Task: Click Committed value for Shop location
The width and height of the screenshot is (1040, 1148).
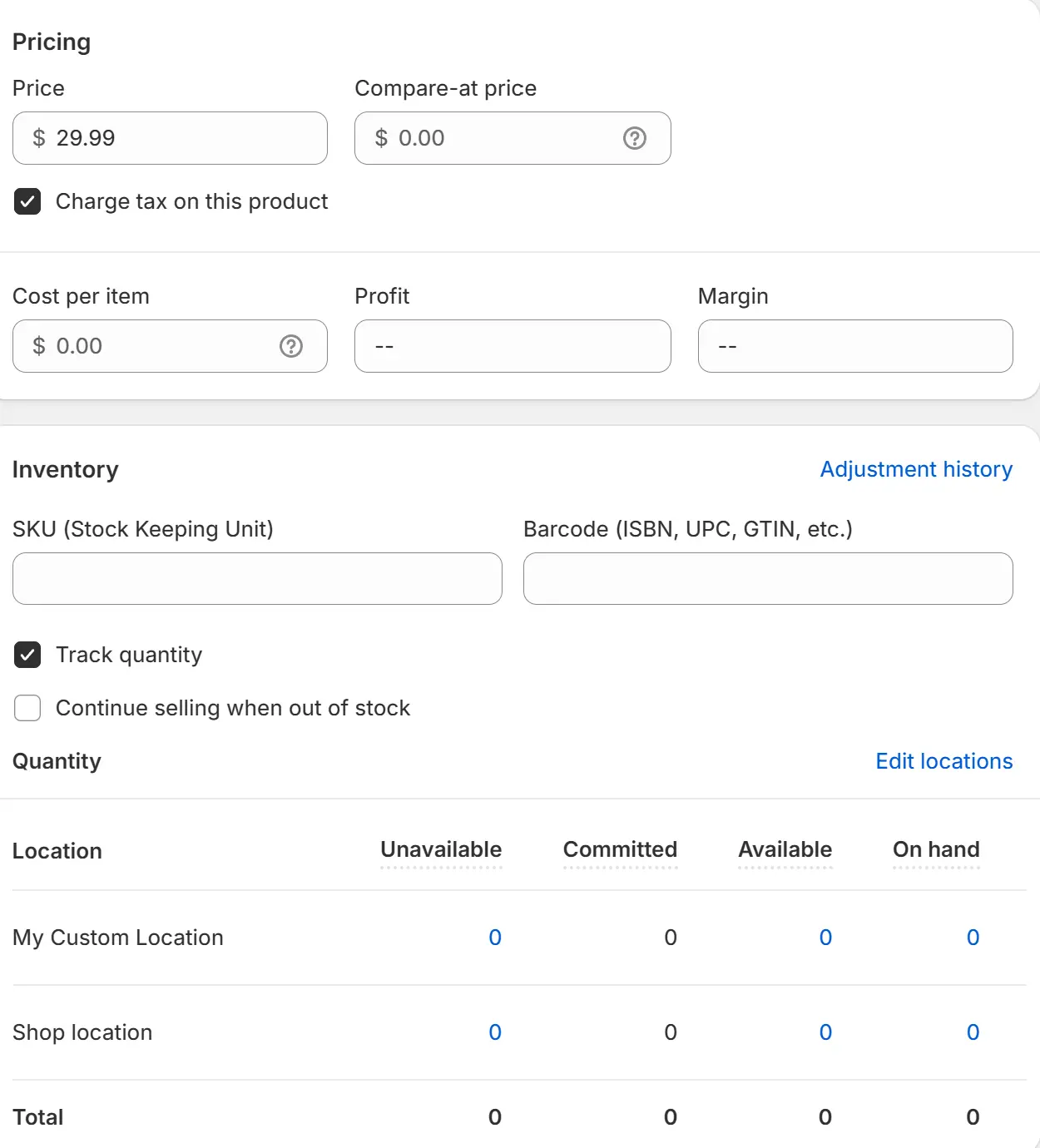Action: tap(671, 1032)
